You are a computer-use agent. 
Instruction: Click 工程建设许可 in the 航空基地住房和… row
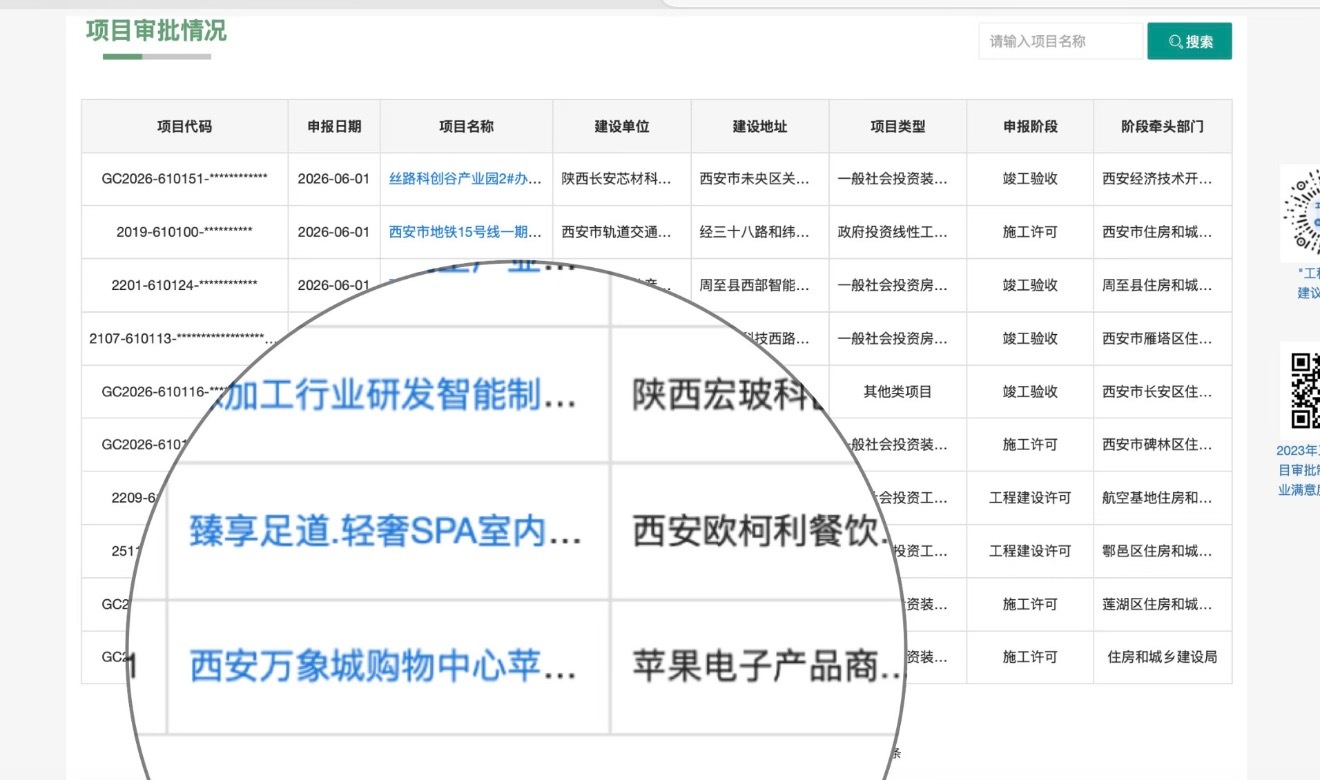pyautogui.click(x=1030, y=497)
